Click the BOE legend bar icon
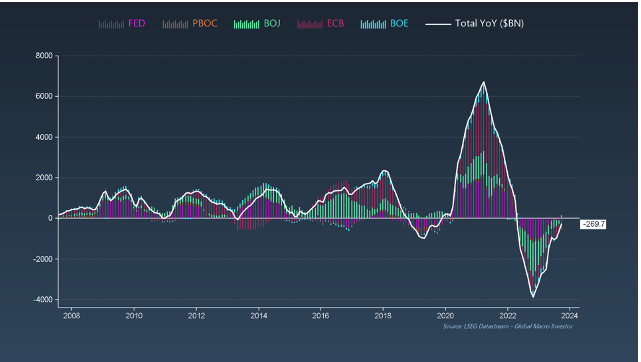The height and width of the screenshot is (362, 641). (x=373, y=25)
